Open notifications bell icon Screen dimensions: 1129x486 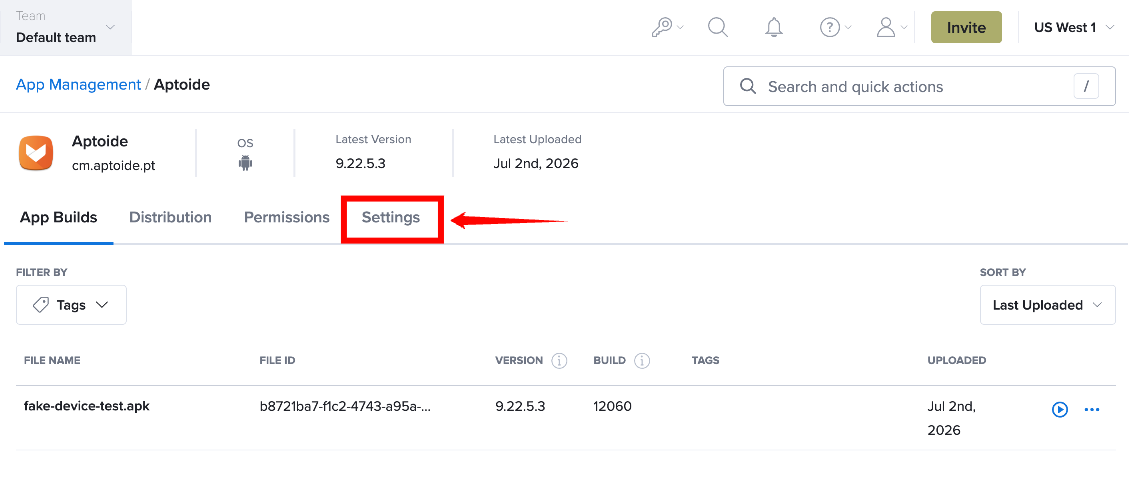click(774, 27)
